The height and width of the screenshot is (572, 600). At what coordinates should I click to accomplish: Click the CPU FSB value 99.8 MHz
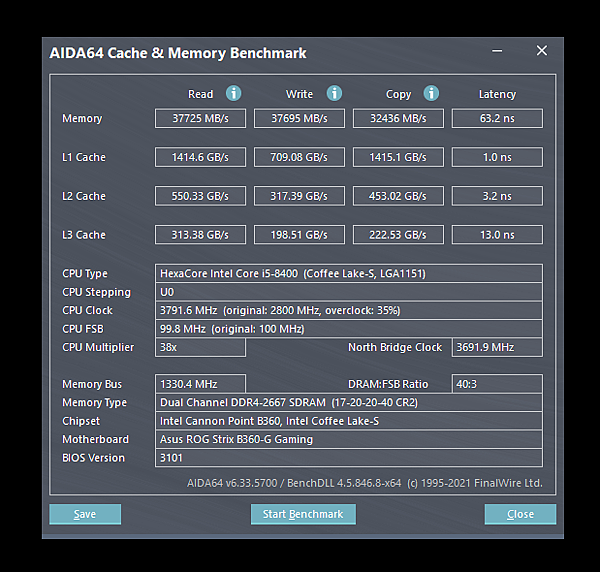click(349, 329)
